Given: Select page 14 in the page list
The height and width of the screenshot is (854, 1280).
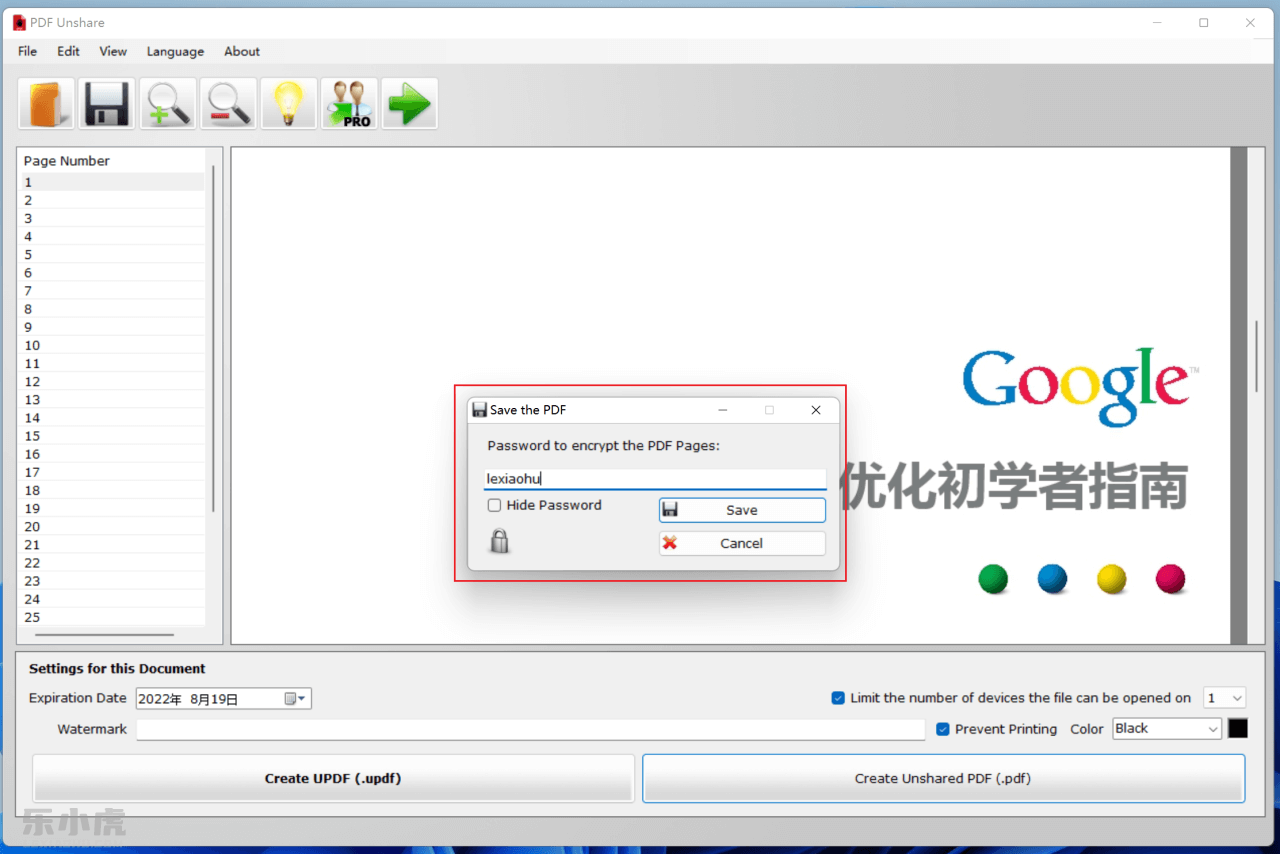Looking at the screenshot, I should 113,418.
